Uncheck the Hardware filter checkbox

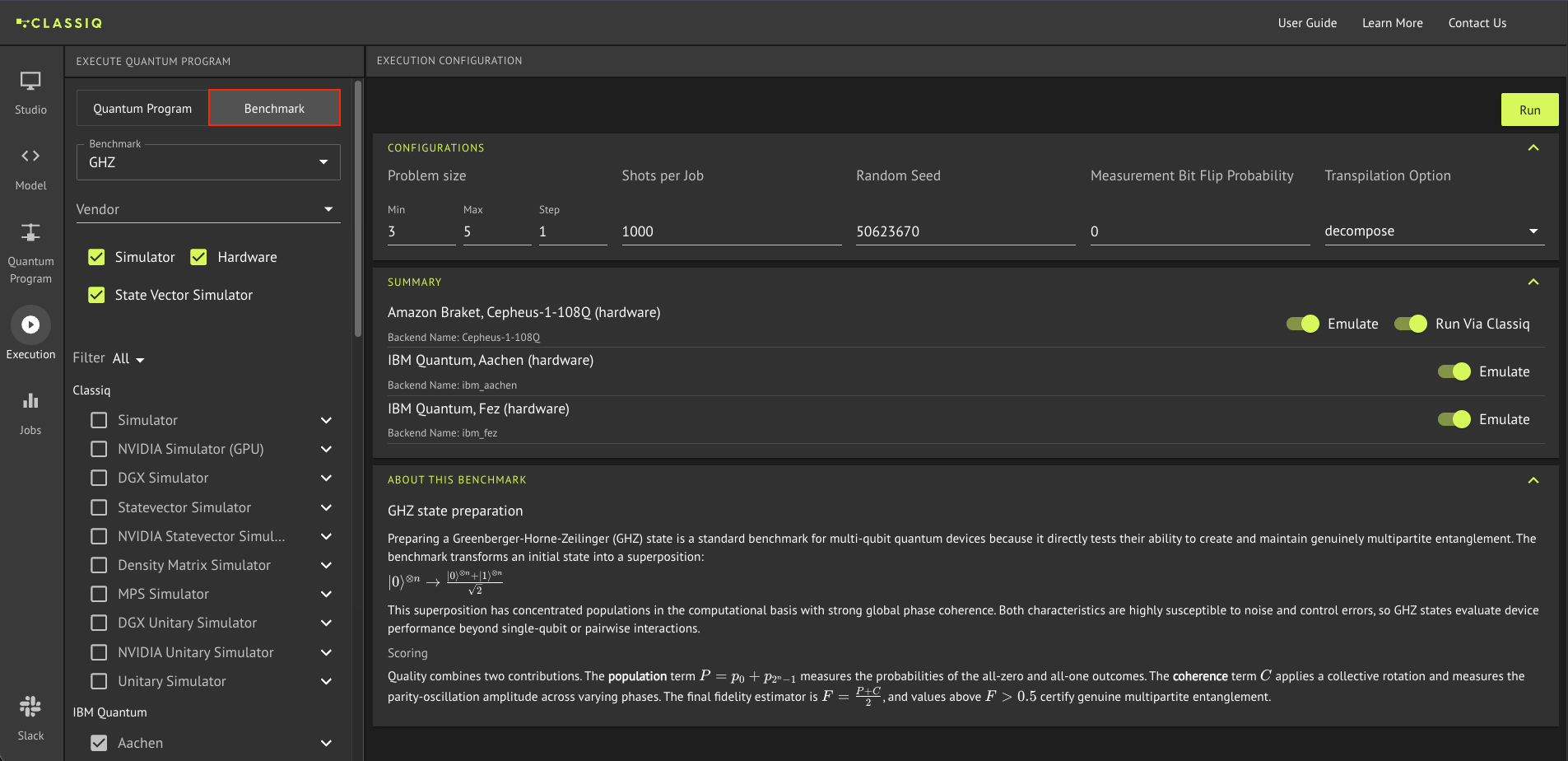[199, 257]
